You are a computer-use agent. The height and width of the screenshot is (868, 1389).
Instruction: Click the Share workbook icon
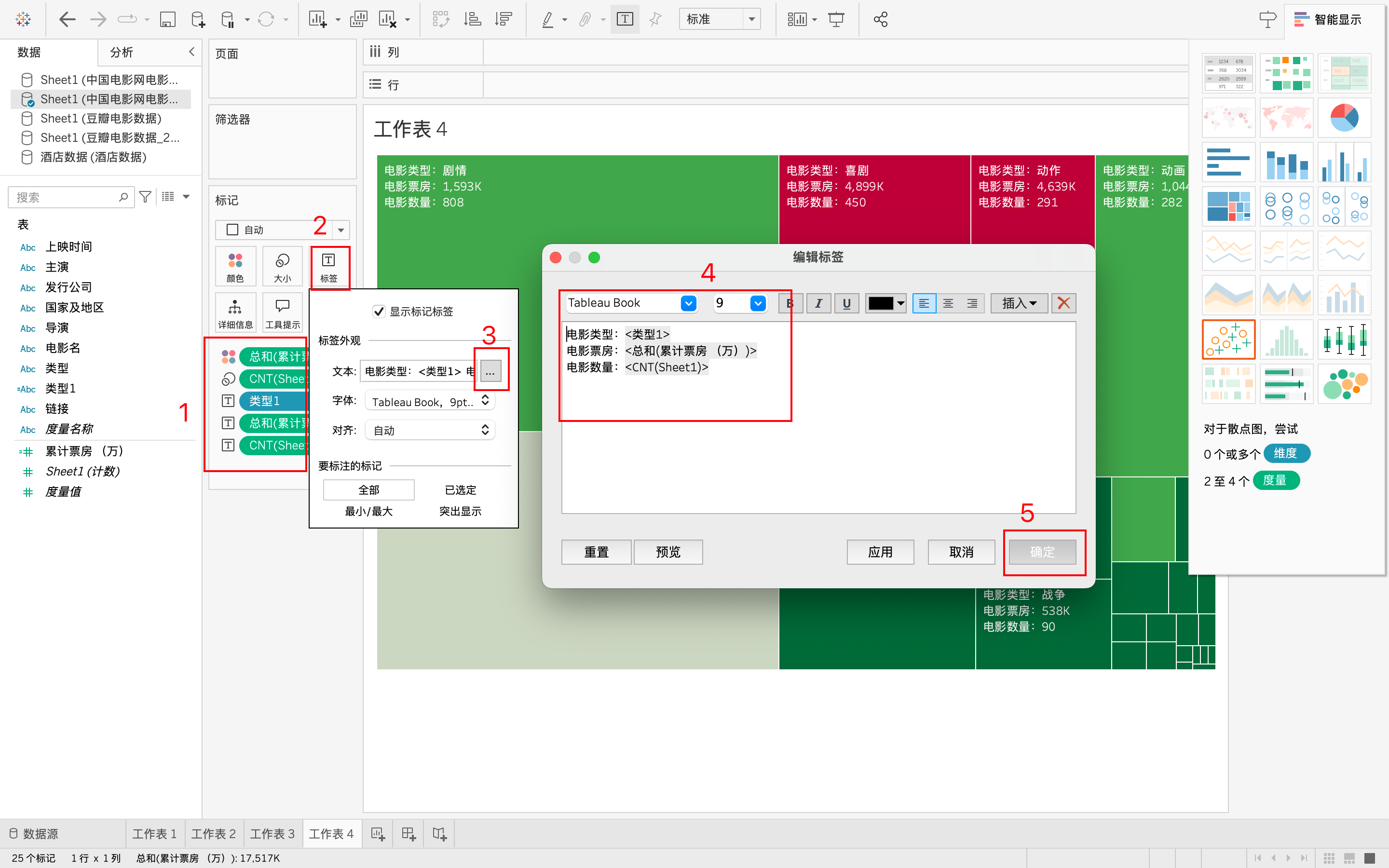tap(880, 19)
